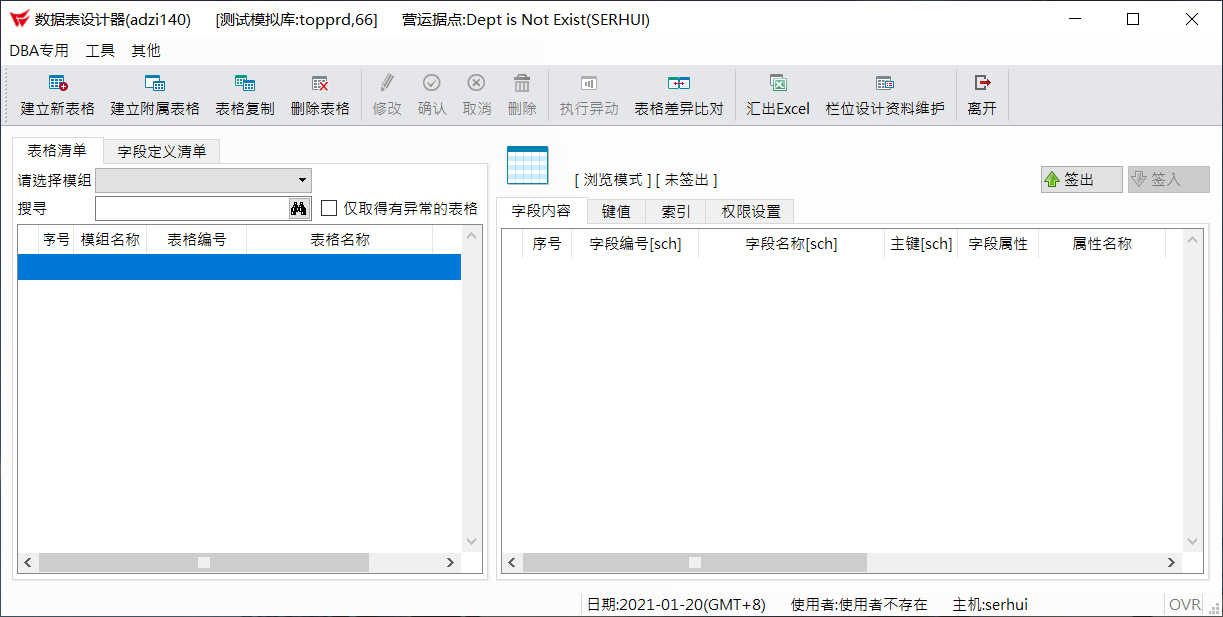Click the 执行异动 toolbar icon

(x=589, y=83)
